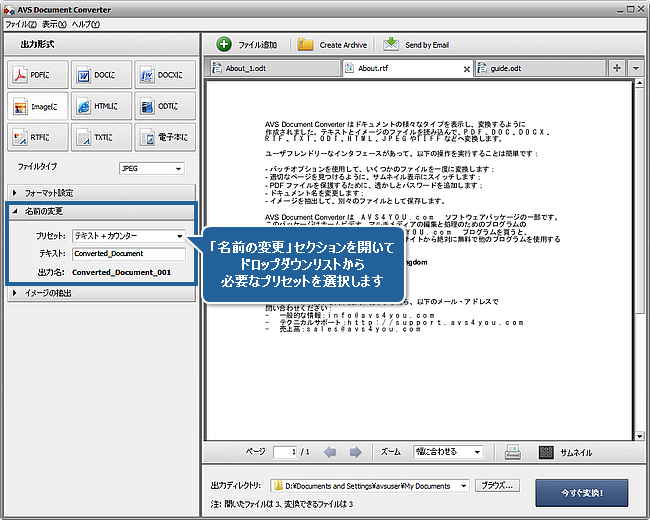Open the preset dropdown テキスト+カウンター
Screen dimensions: 650x520
pos(129,236)
